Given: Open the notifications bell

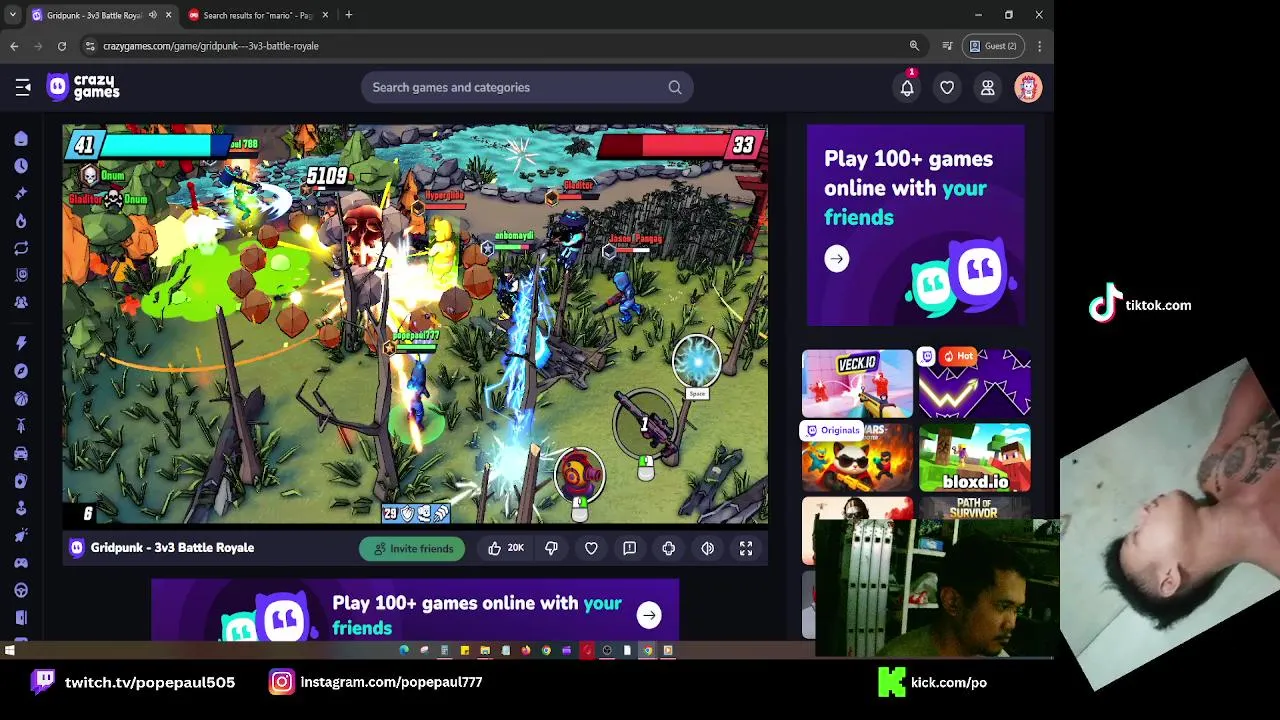Looking at the screenshot, I should [907, 88].
